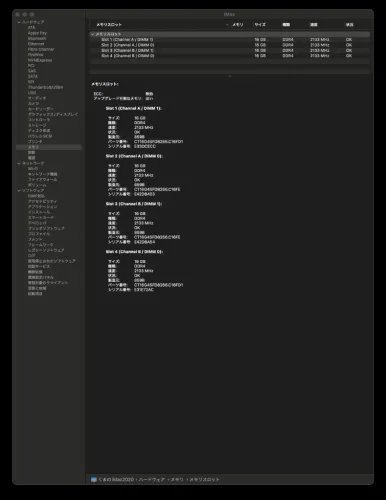Viewport: 386px width, 500px height.
Task: Select SPI in the sidebar
Action: pos(31,82)
